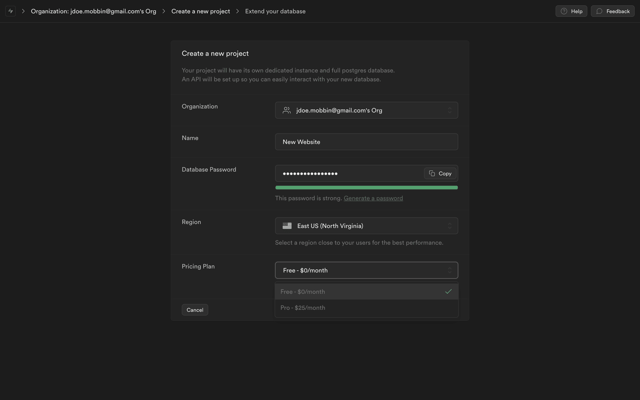The width and height of the screenshot is (640, 400).
Task: Click 'This password is strong.' text
Action: tap(308, 198)
